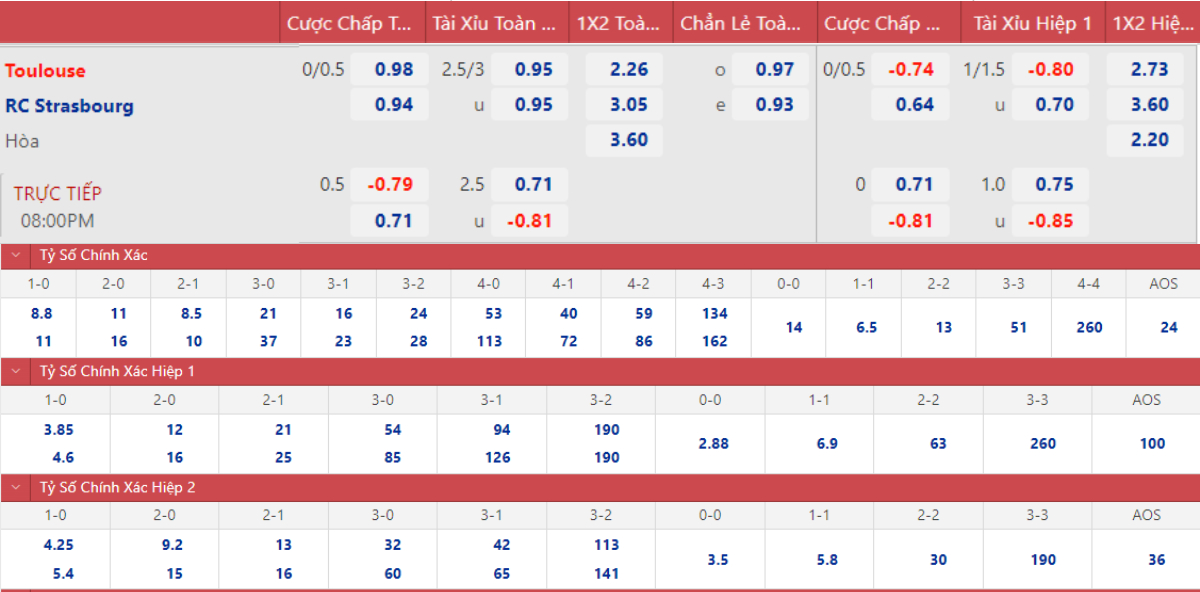Pick the Toulouse full-time 1X2 odds 2.26
The image size is (1200, 592).
(x=629, y=70)
